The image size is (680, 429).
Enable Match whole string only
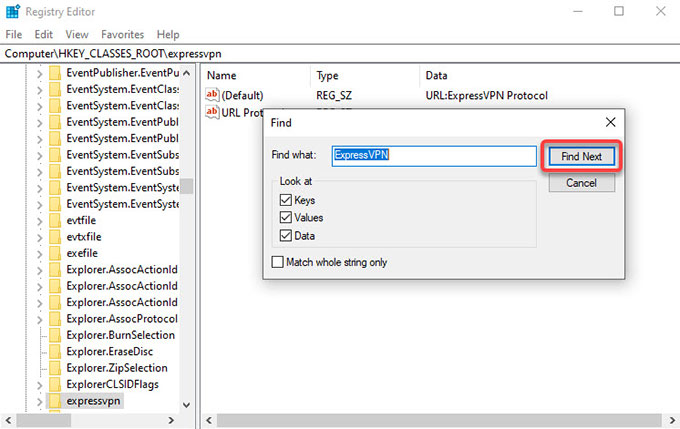tap(278, 262)
